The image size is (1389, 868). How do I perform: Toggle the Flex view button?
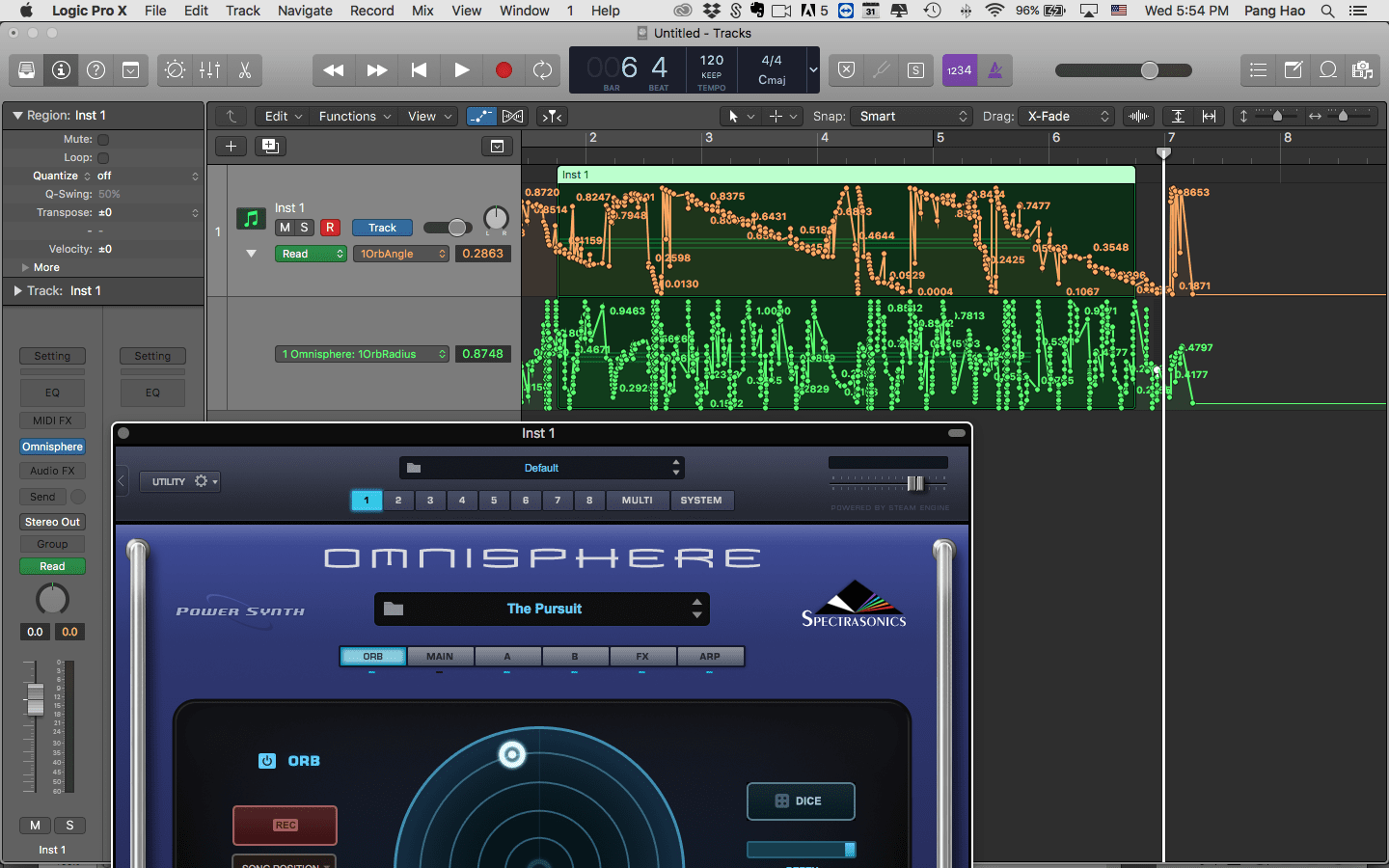(513, 117)
